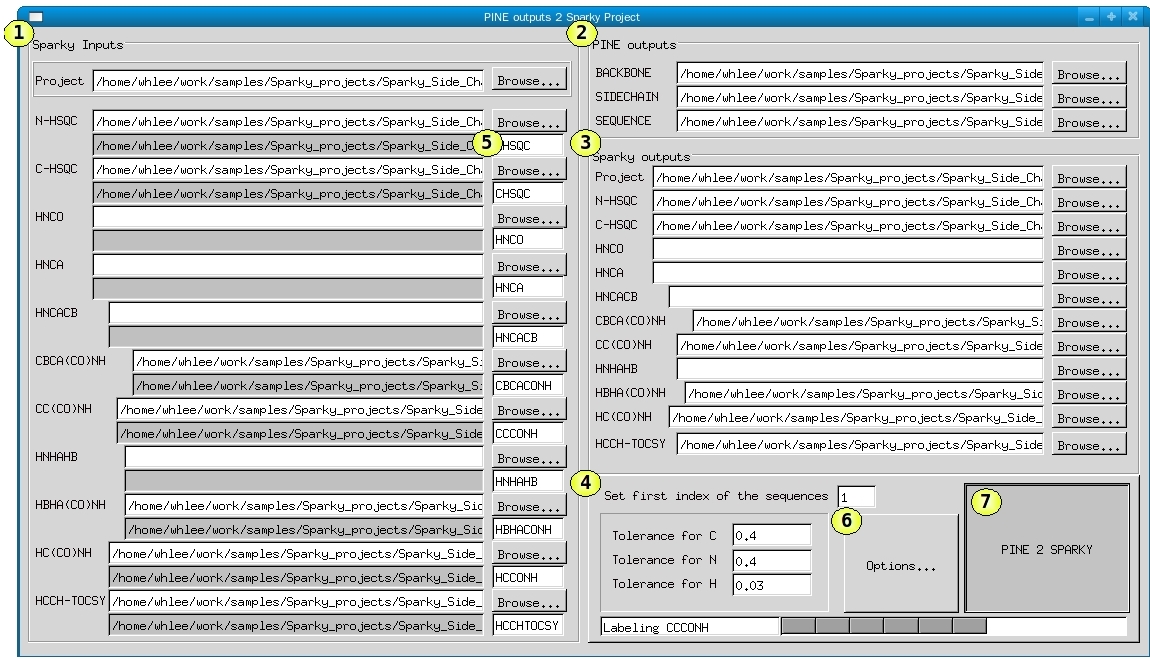Screen dimensions: 1150x659
Task: Run the PINE 2 SPARKY conversion
Action: coord(1047,549)
